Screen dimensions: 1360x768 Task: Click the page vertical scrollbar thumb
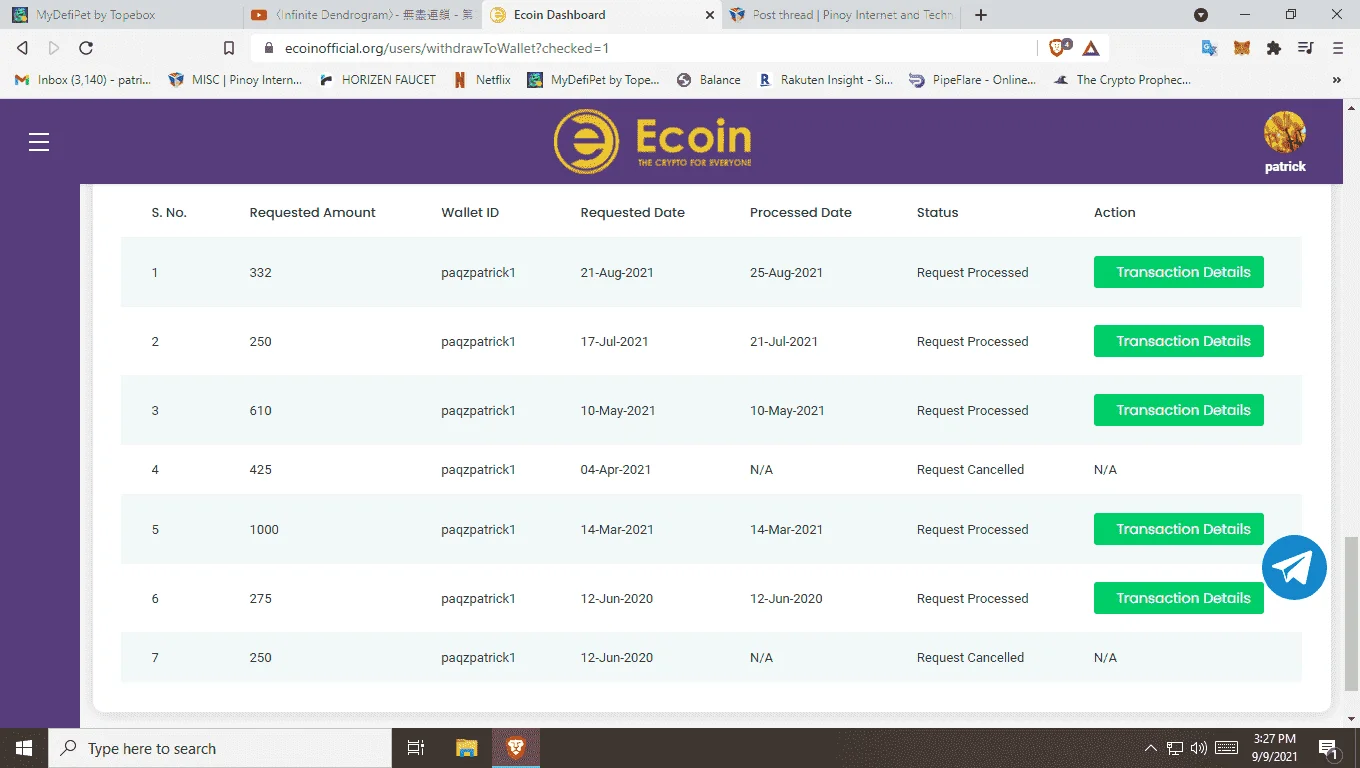point(1351,615)
